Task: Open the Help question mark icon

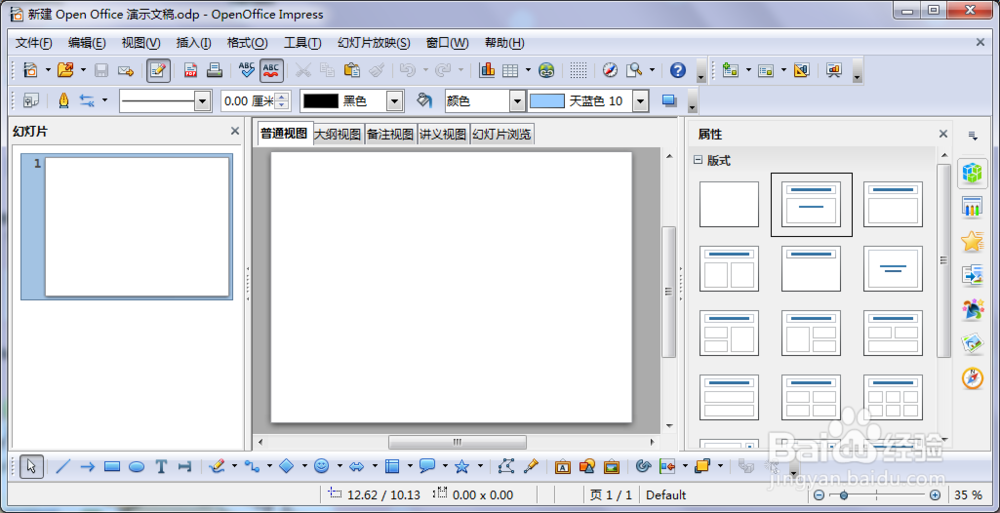Action: tap(678, 70)
